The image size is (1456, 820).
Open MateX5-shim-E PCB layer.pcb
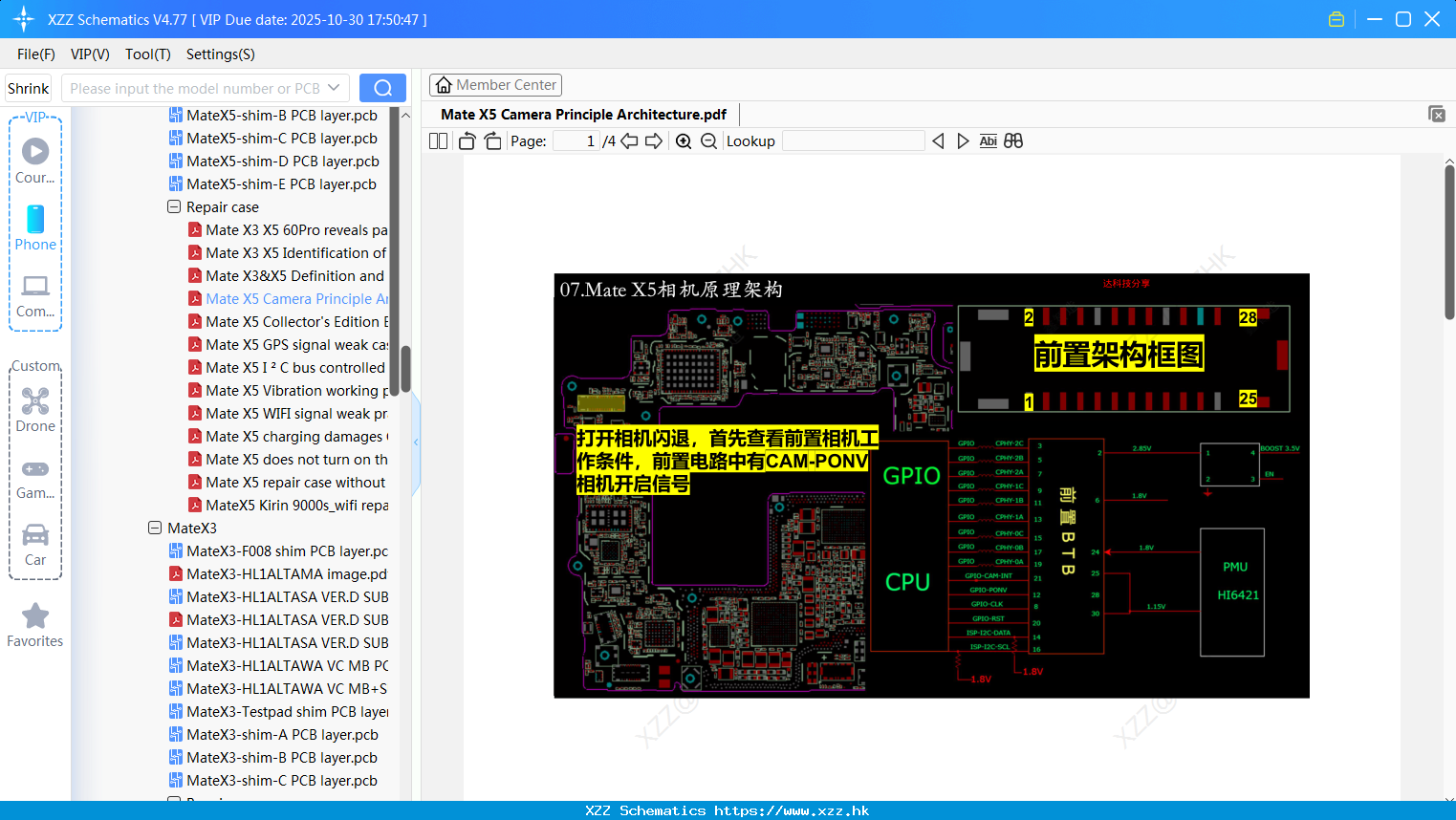tap(273, 184)
